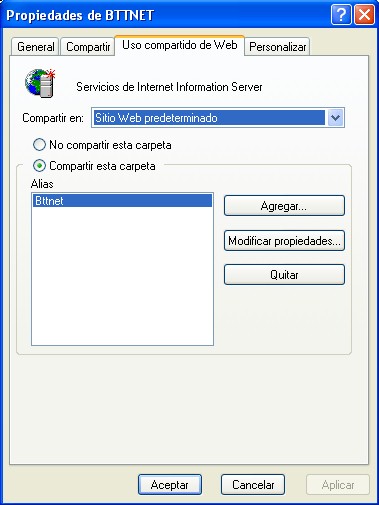This screenshot has width=379, height=505.
Task: Confirm with the Aceptar button
Action: click(x=170, y=485)
